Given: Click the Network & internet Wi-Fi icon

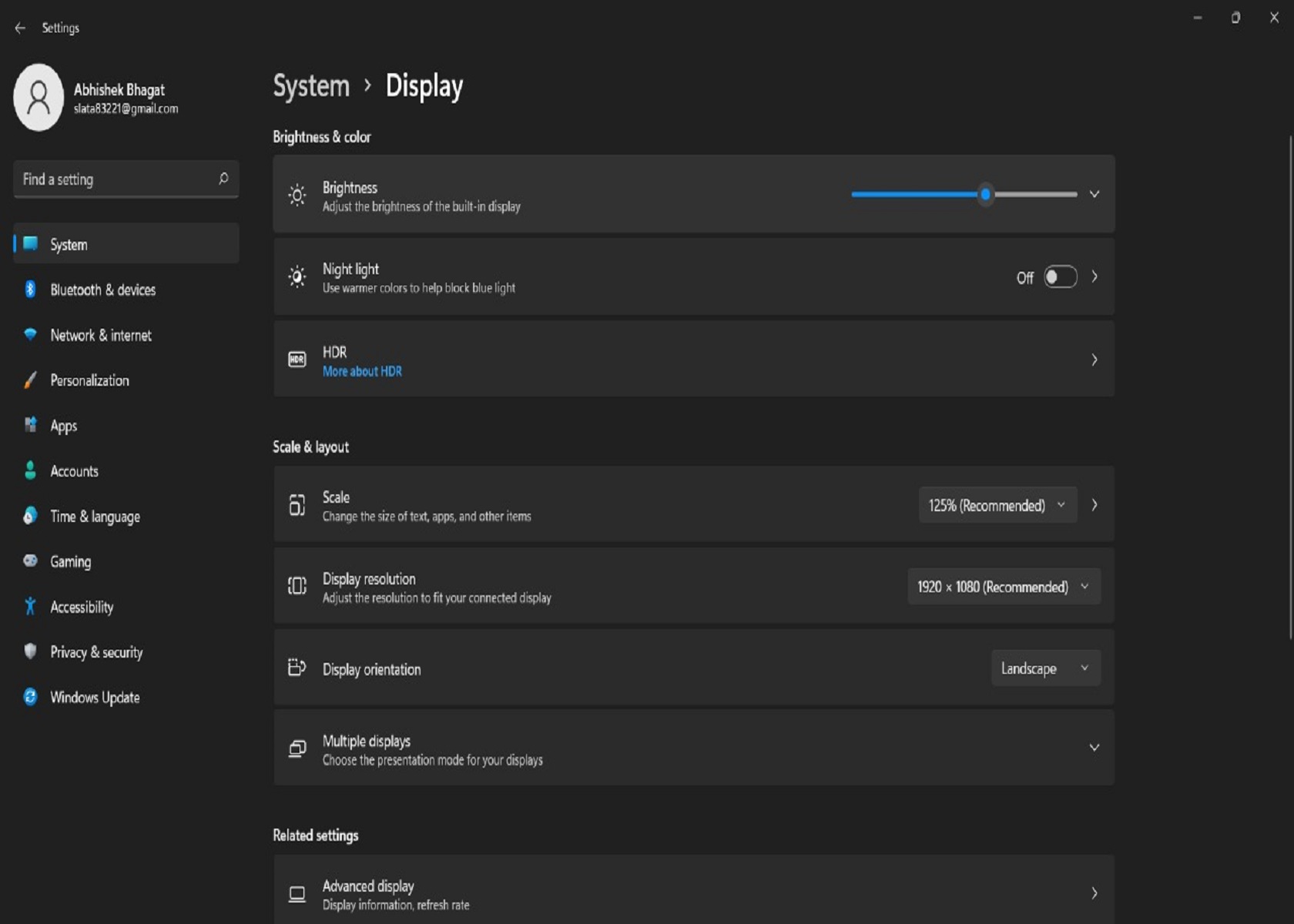Looking at the screenshot, I should coord(30,335).
